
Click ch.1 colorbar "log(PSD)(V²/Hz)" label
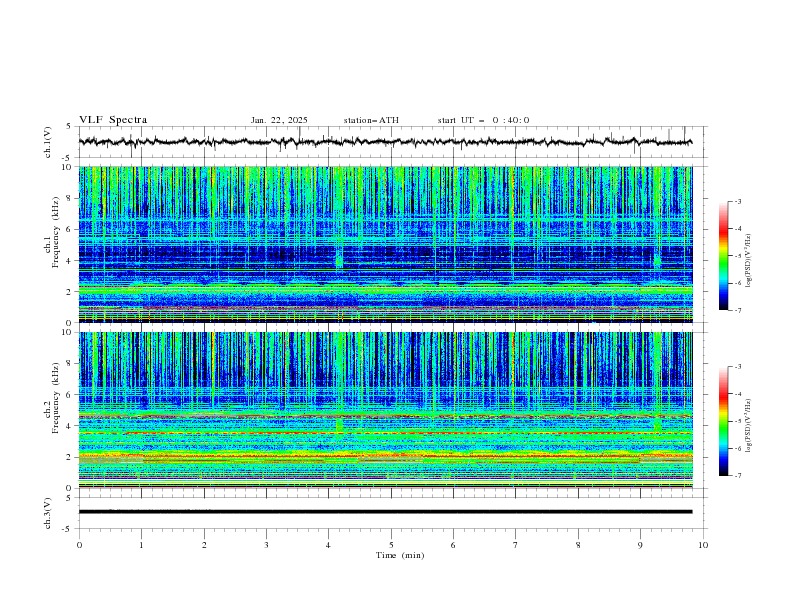(749, 261)
